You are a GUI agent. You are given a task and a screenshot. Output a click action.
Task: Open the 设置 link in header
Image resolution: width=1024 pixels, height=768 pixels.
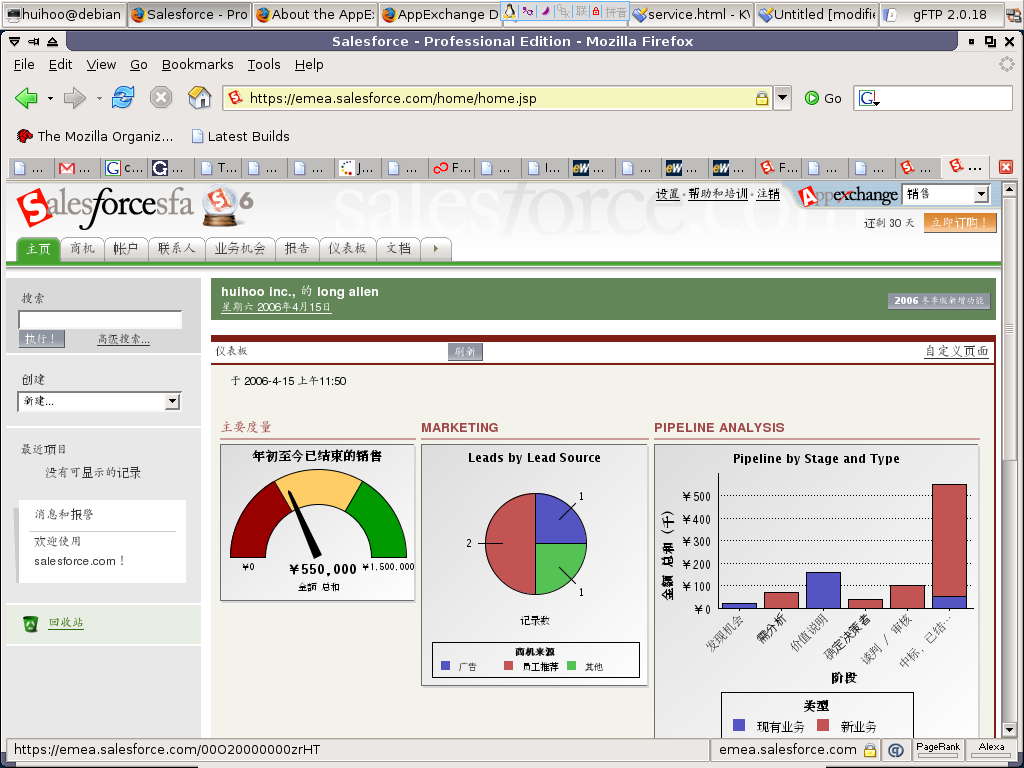pos(667,194)
